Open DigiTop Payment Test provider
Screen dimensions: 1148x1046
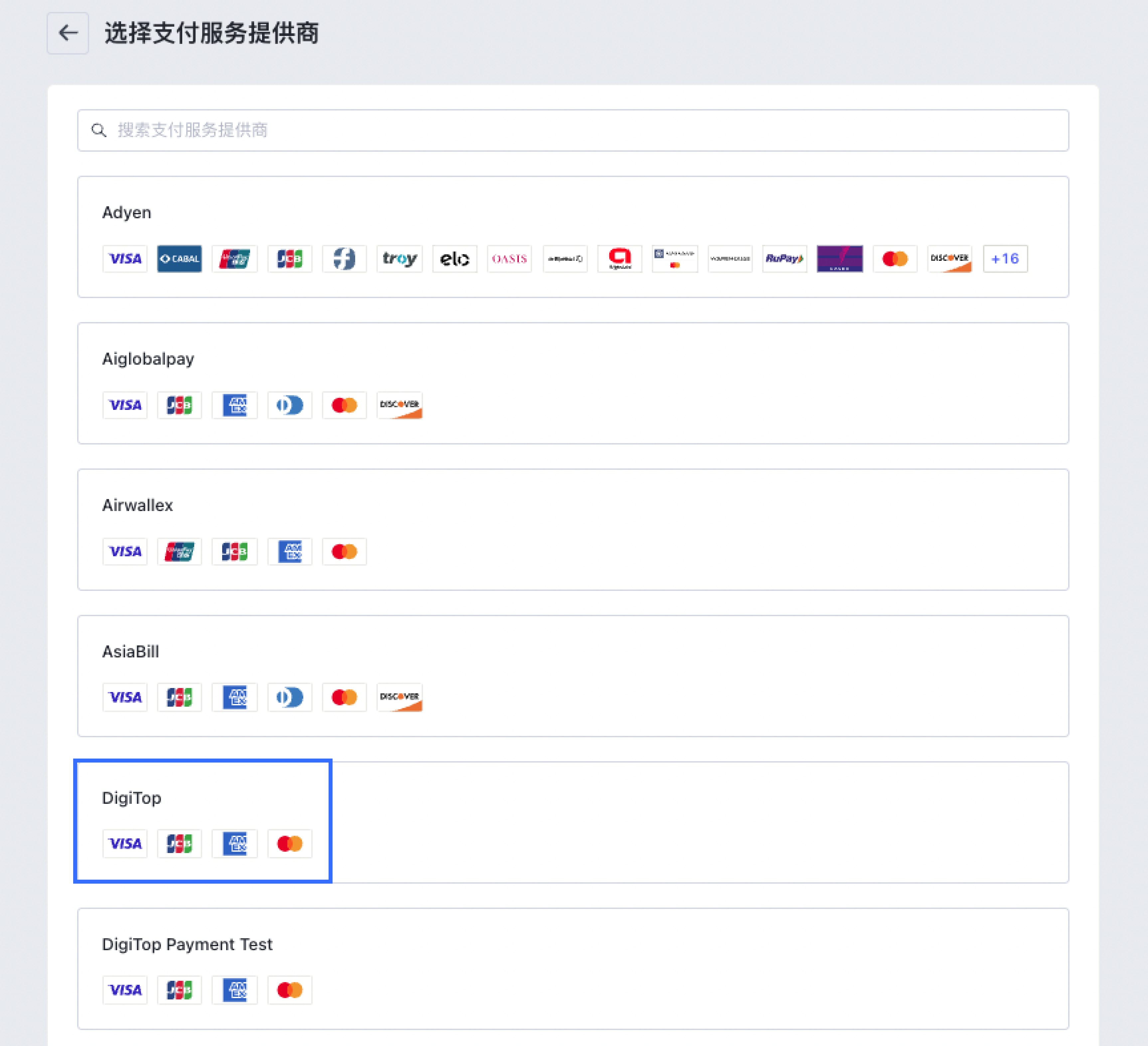(x=187, y=945)
